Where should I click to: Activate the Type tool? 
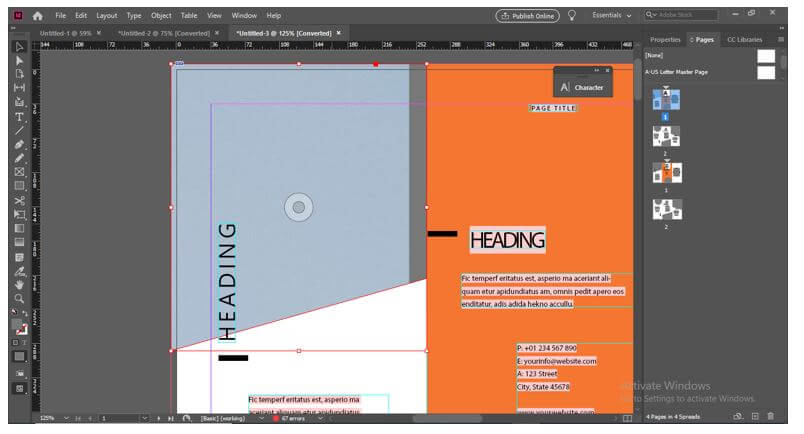(x=19, y=117)
